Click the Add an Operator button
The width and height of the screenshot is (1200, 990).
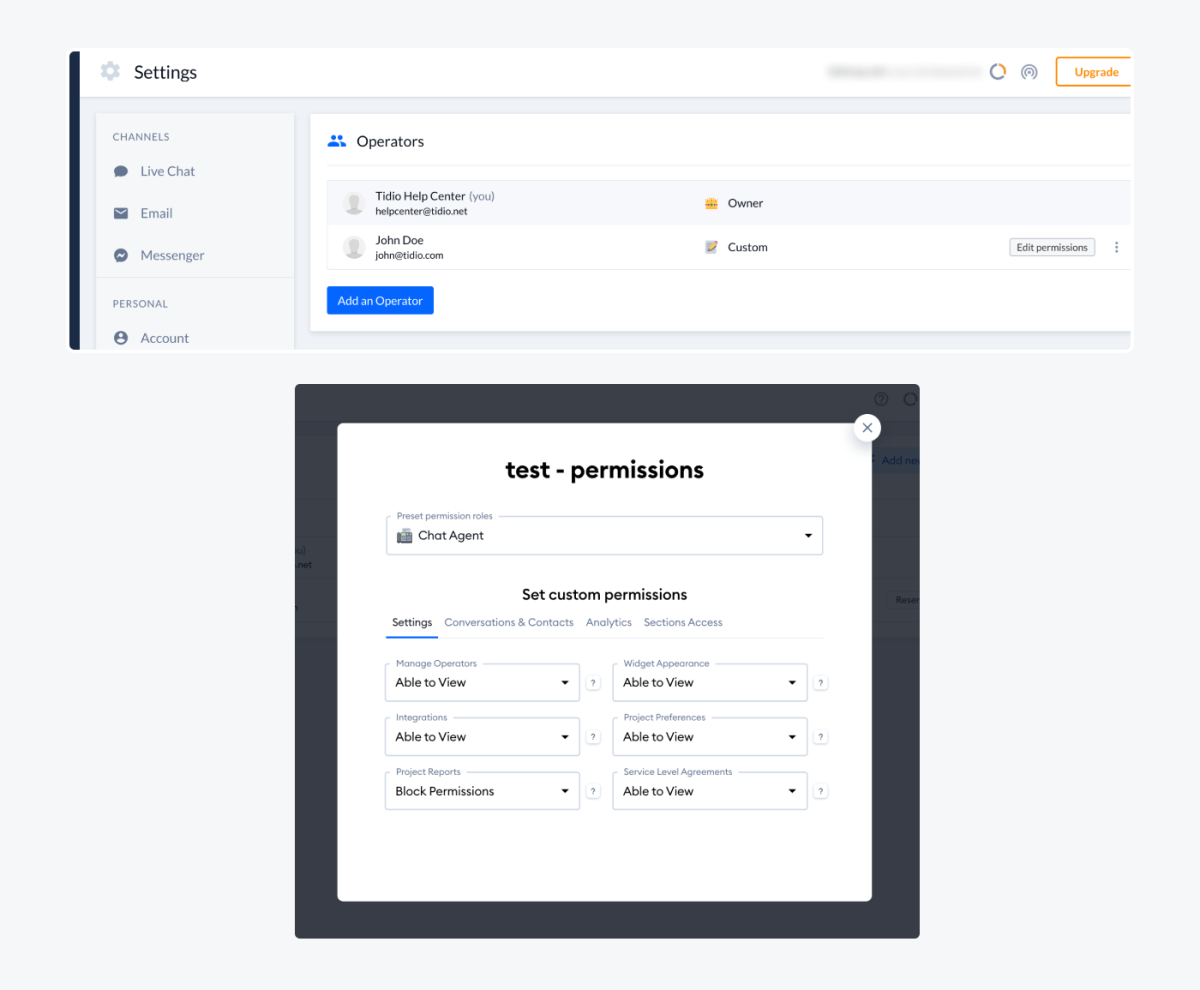coord(380,301)
